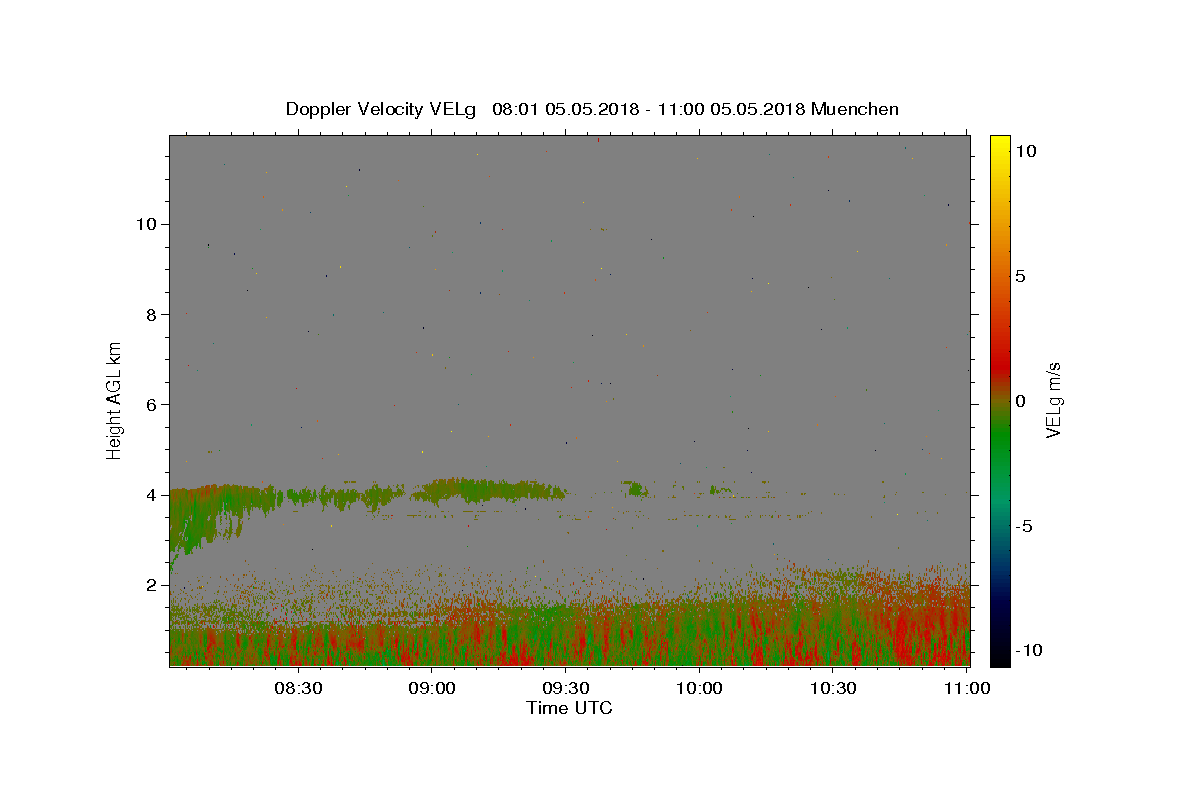Click the plot title 'Doppler Velocity VELg'
This screenshot has height=800, width=1200.
(380, 109)
